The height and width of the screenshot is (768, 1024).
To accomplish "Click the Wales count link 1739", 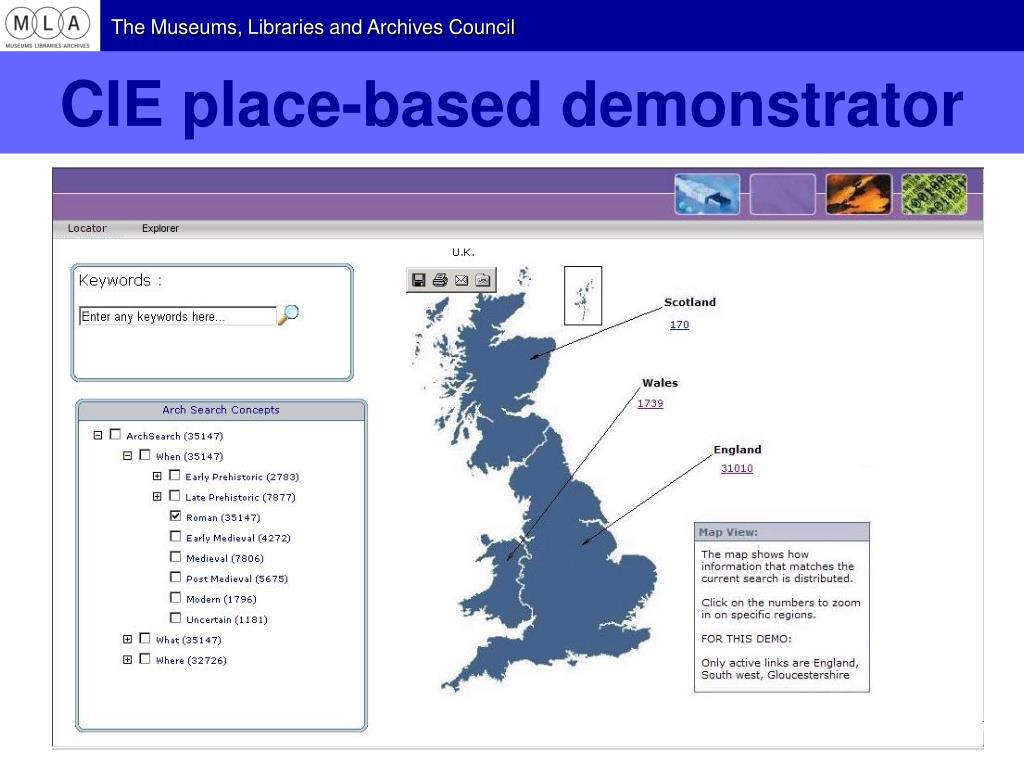I will coord(650,403).
